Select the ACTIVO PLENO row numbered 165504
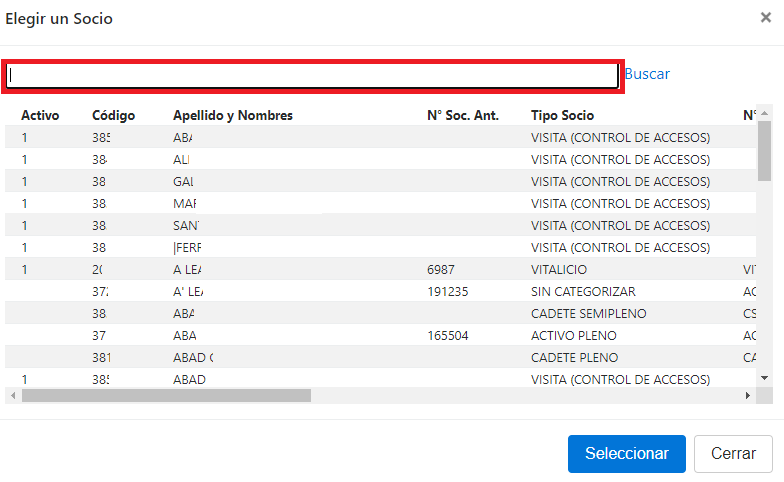Screen dimensions: 784x482 point(573,336)
